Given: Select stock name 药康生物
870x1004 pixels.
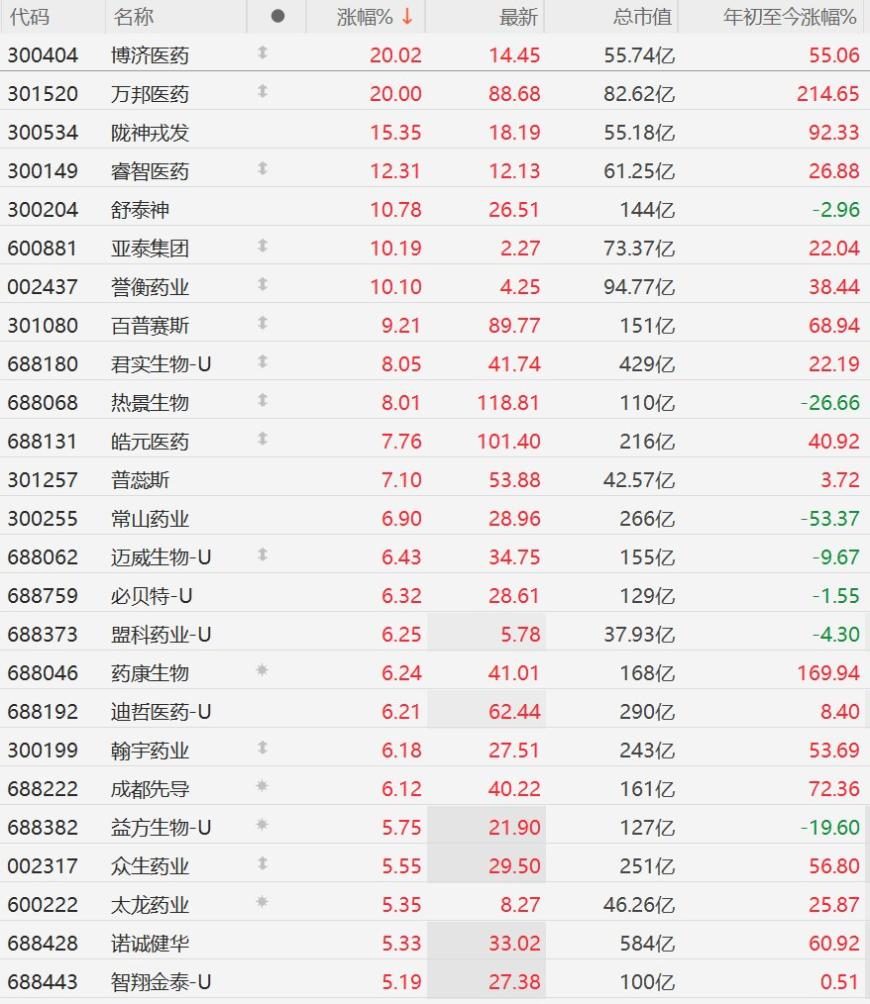Looking at the screenshot, I should click(x=150, y=673).
